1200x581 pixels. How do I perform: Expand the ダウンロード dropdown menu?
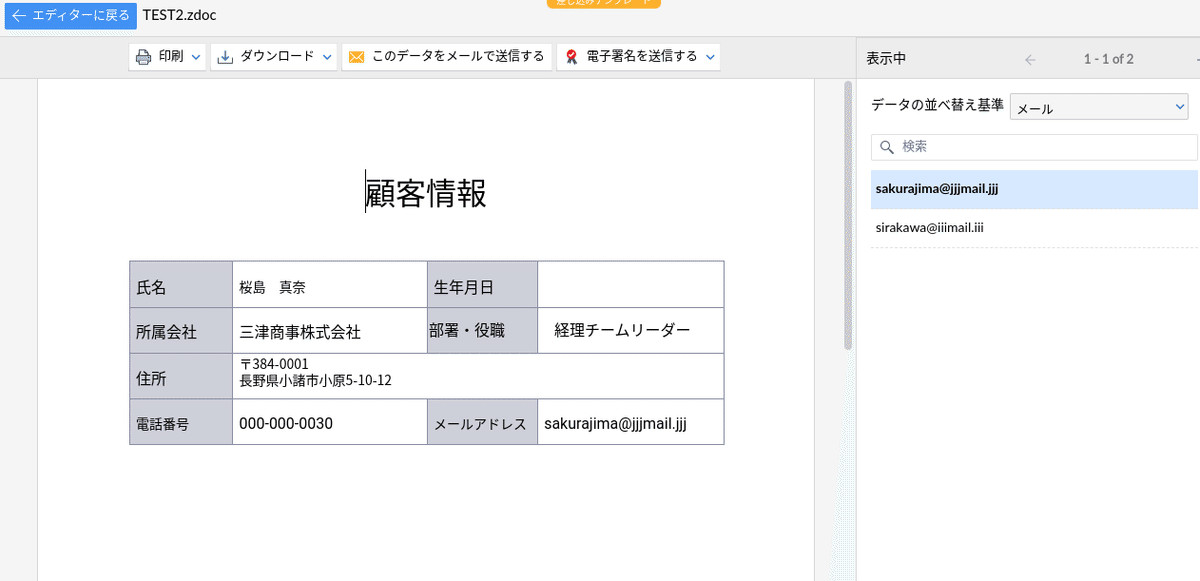[x=327, y=57]
